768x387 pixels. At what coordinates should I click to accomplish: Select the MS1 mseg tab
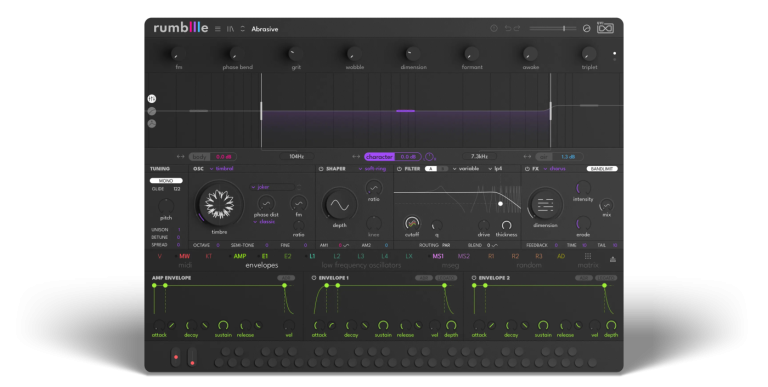point(438,256)
